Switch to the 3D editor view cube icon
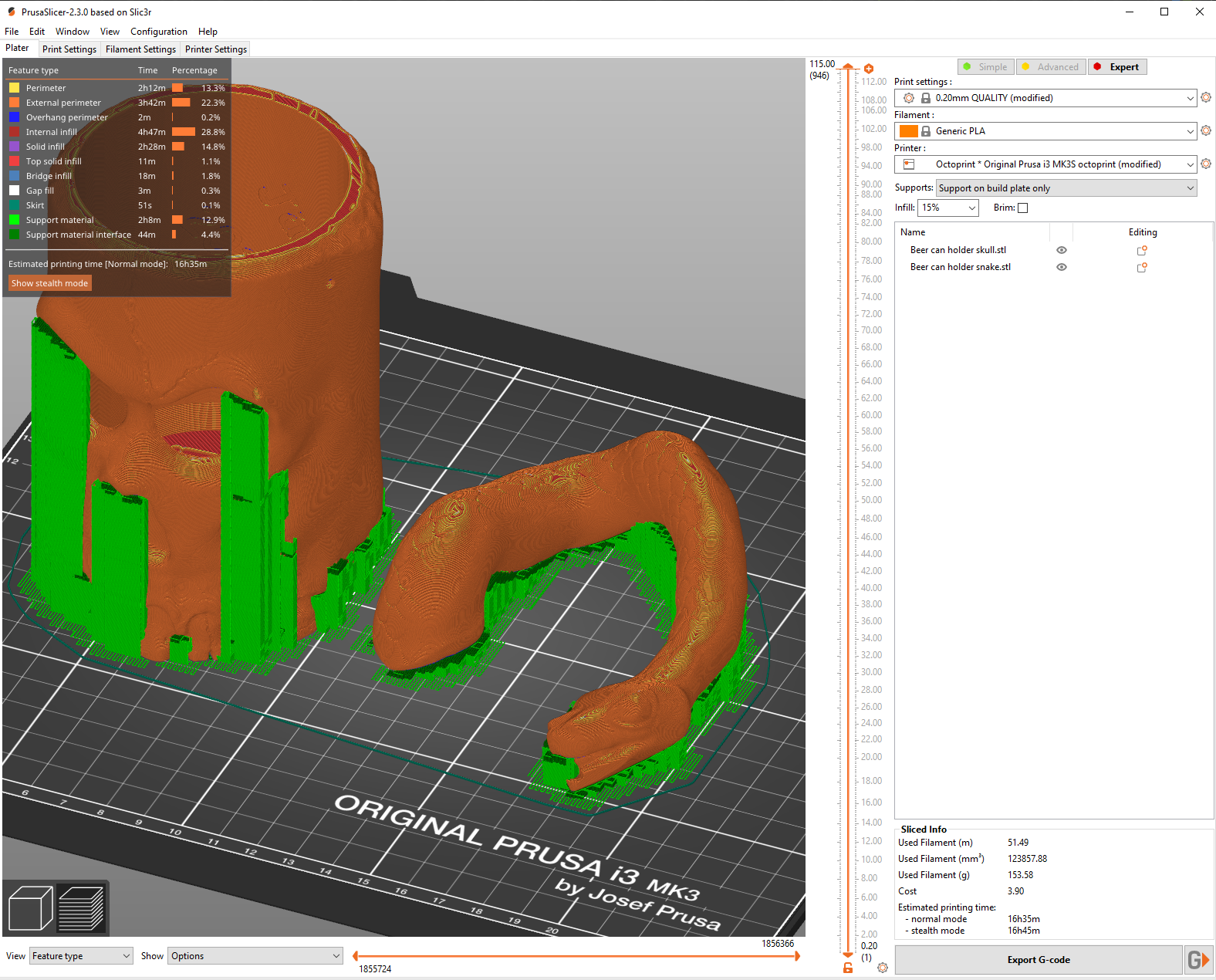This screenshot has width=1216, height=980. pyautogui.click(x=30, y=908)
